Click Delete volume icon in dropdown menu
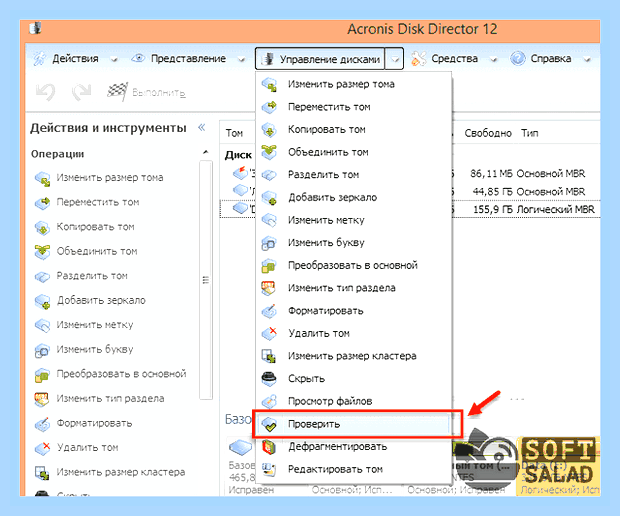620x516 pixels. pyautogui.click(x=269, y=333)
